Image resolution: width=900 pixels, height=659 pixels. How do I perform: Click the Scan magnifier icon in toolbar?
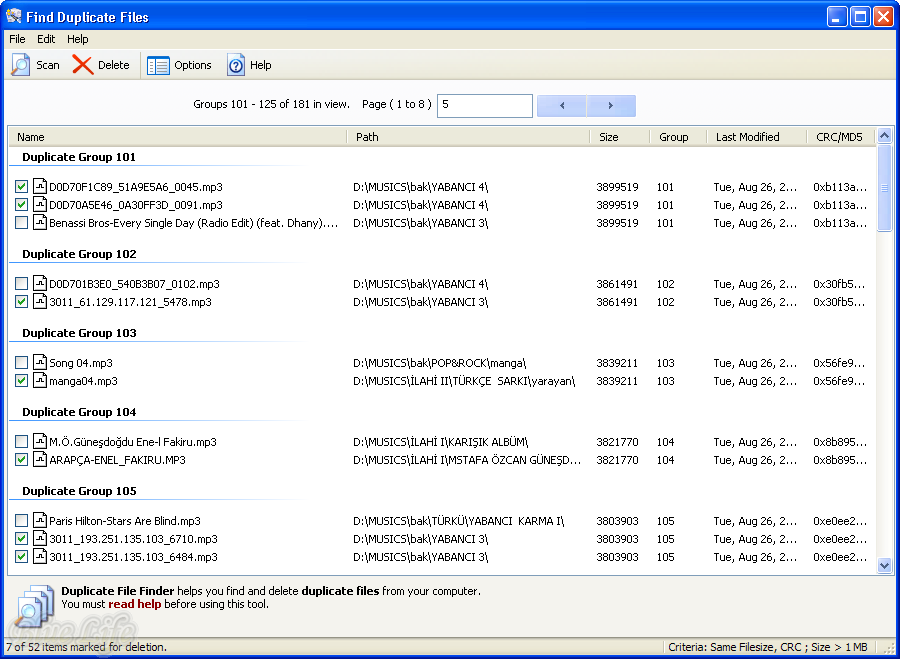coord(21,65)
